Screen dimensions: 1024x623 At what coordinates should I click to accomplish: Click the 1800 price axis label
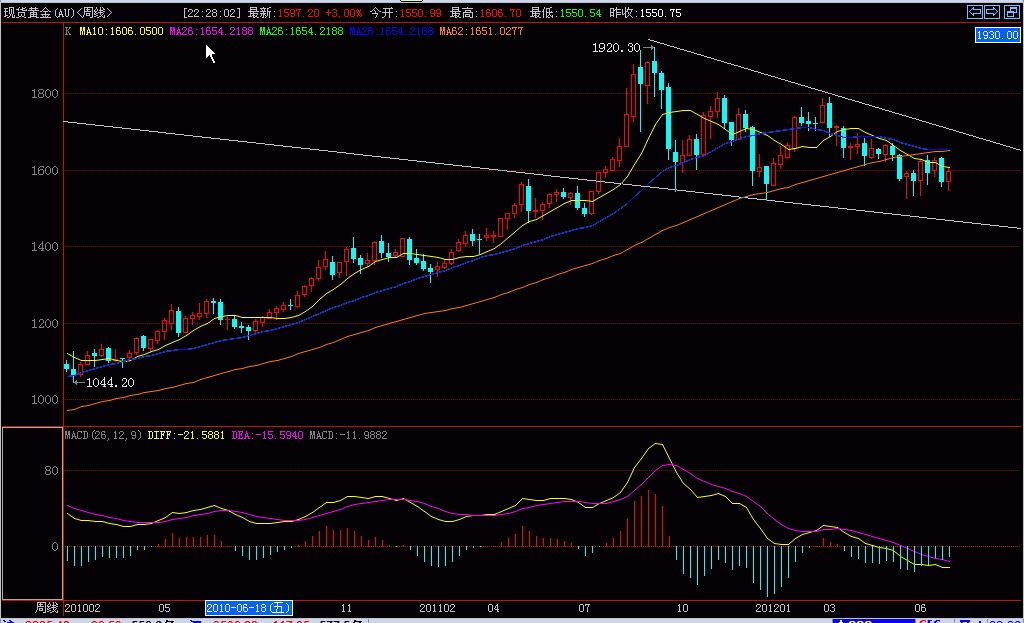tap(44, 94)
